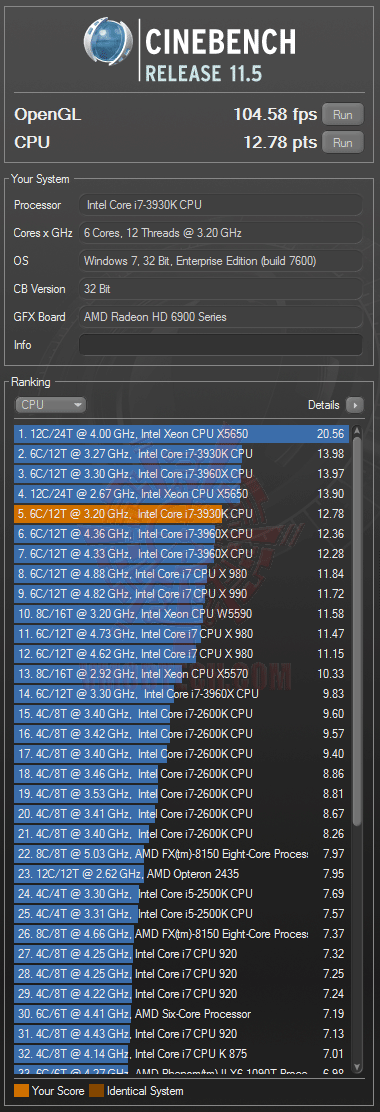Click the ranking list scrollbar thumb

click(357, 631)
